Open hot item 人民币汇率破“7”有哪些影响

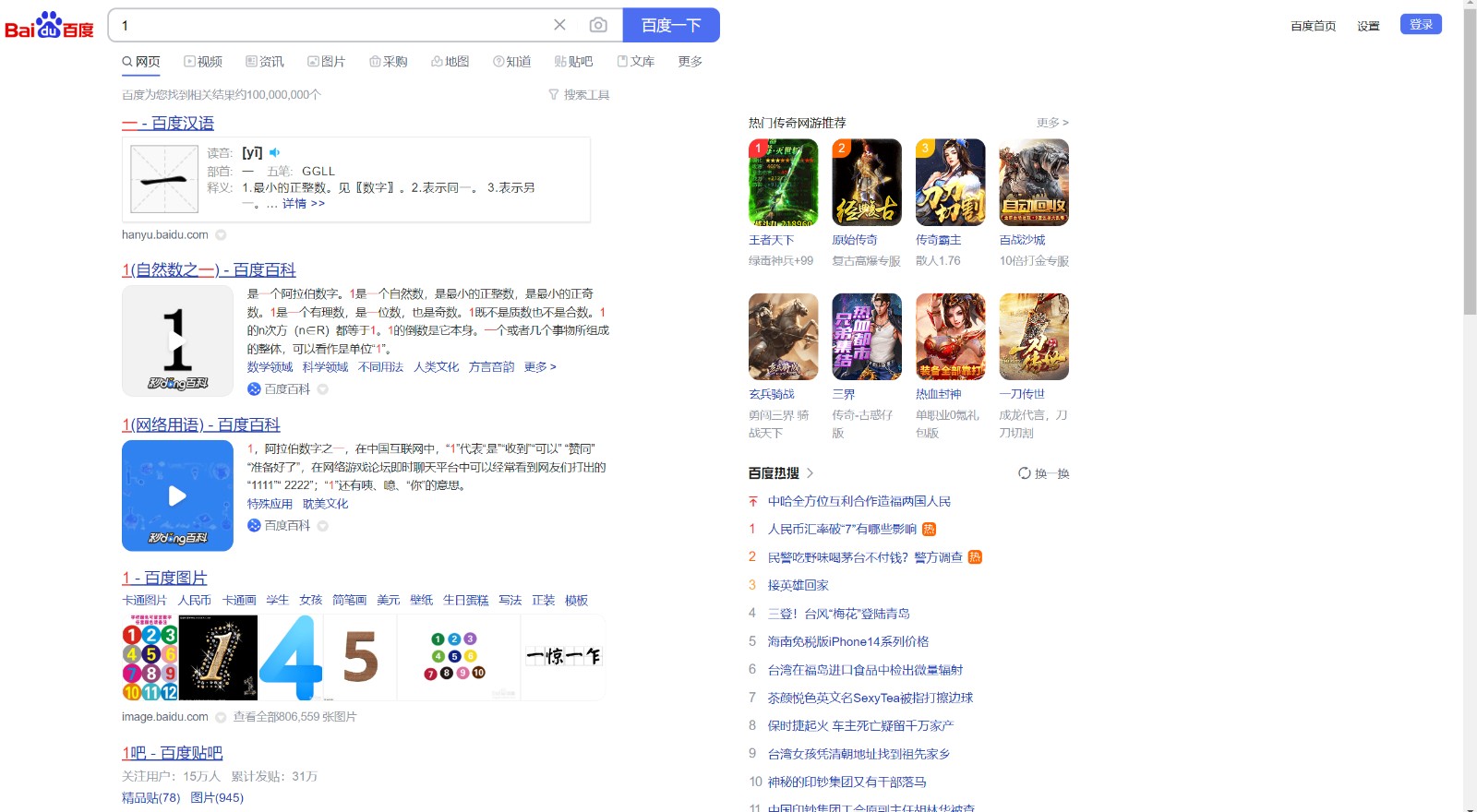[842, 530]
